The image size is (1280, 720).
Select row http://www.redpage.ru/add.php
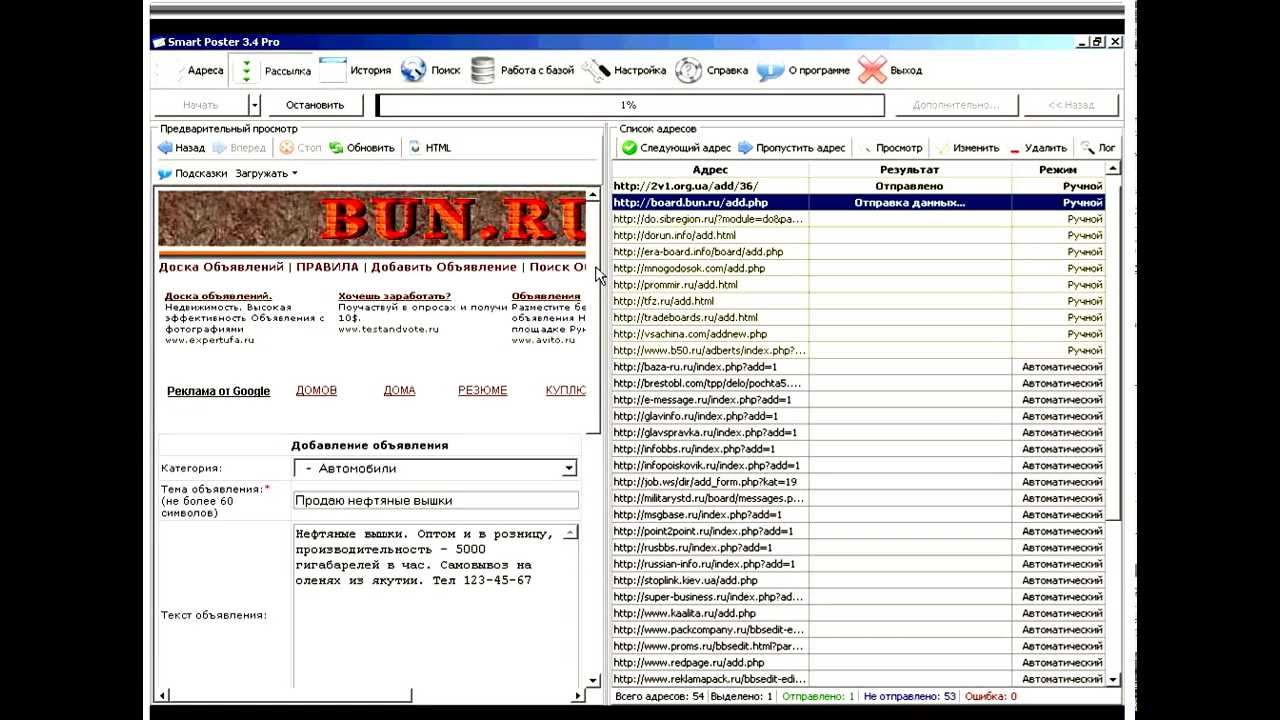point(858,662)
